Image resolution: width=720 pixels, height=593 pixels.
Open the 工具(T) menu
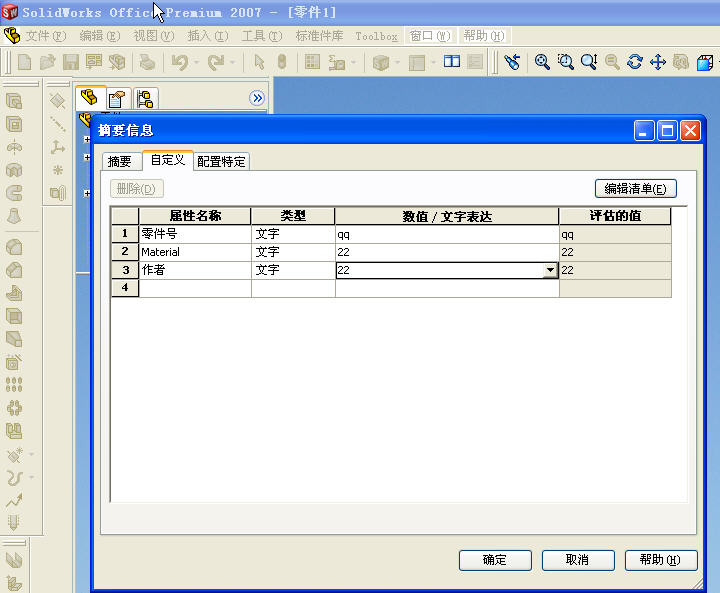click(x=262, y=36)
